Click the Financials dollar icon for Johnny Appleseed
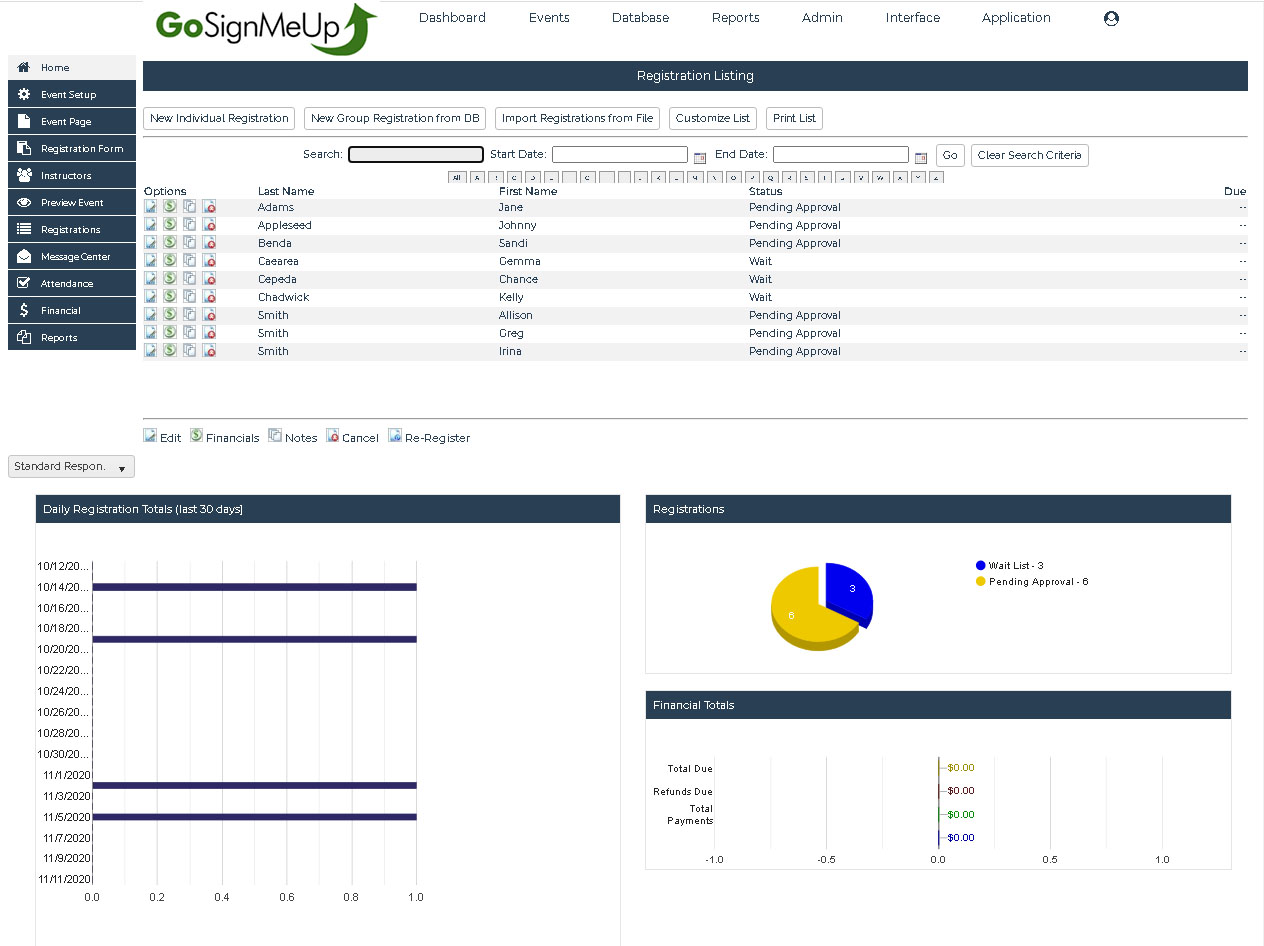The width and height of the screenshot is (1264, 946). click(x=169, y=225)
